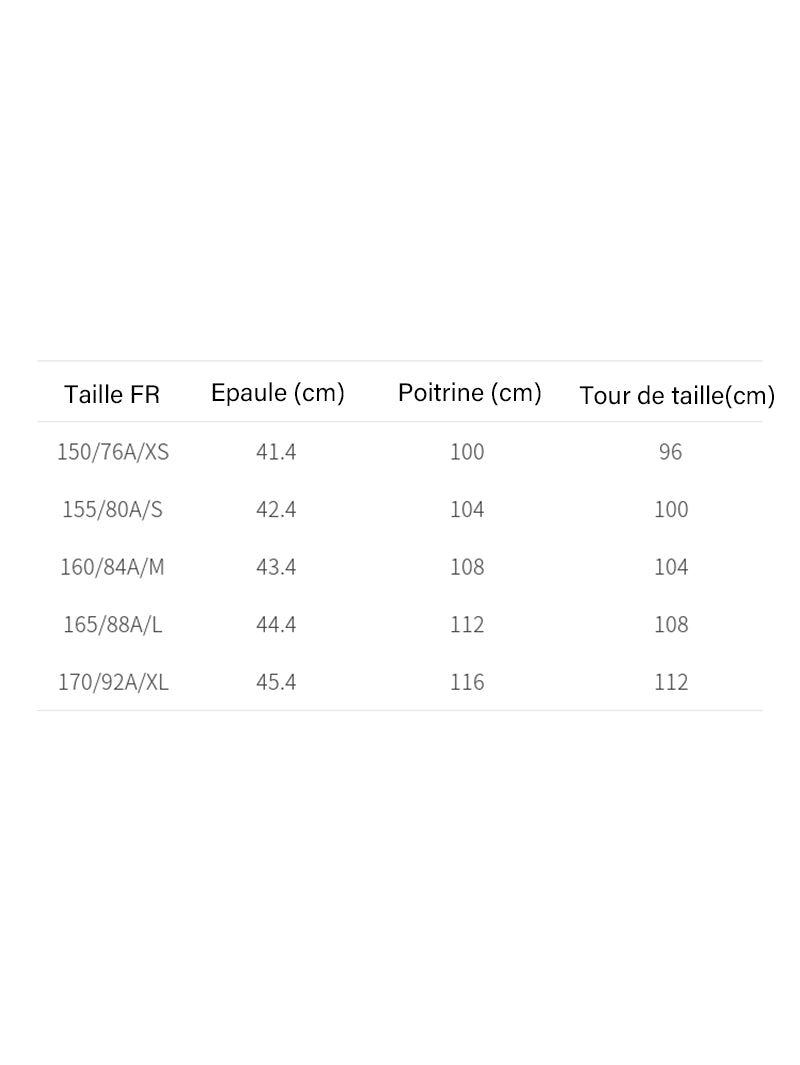Click the Tour de taille(cm) header
Screen dimensions: 800x1065
point(677,396)
